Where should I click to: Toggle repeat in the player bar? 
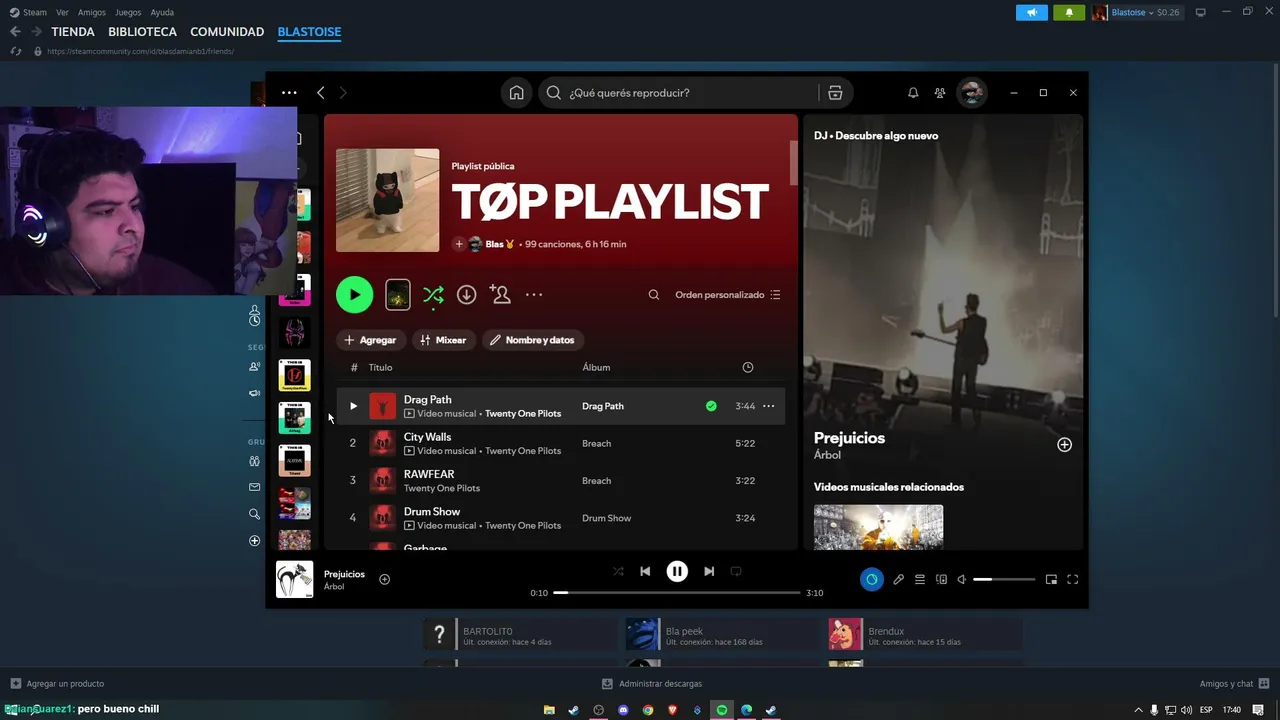coord(736,571)
